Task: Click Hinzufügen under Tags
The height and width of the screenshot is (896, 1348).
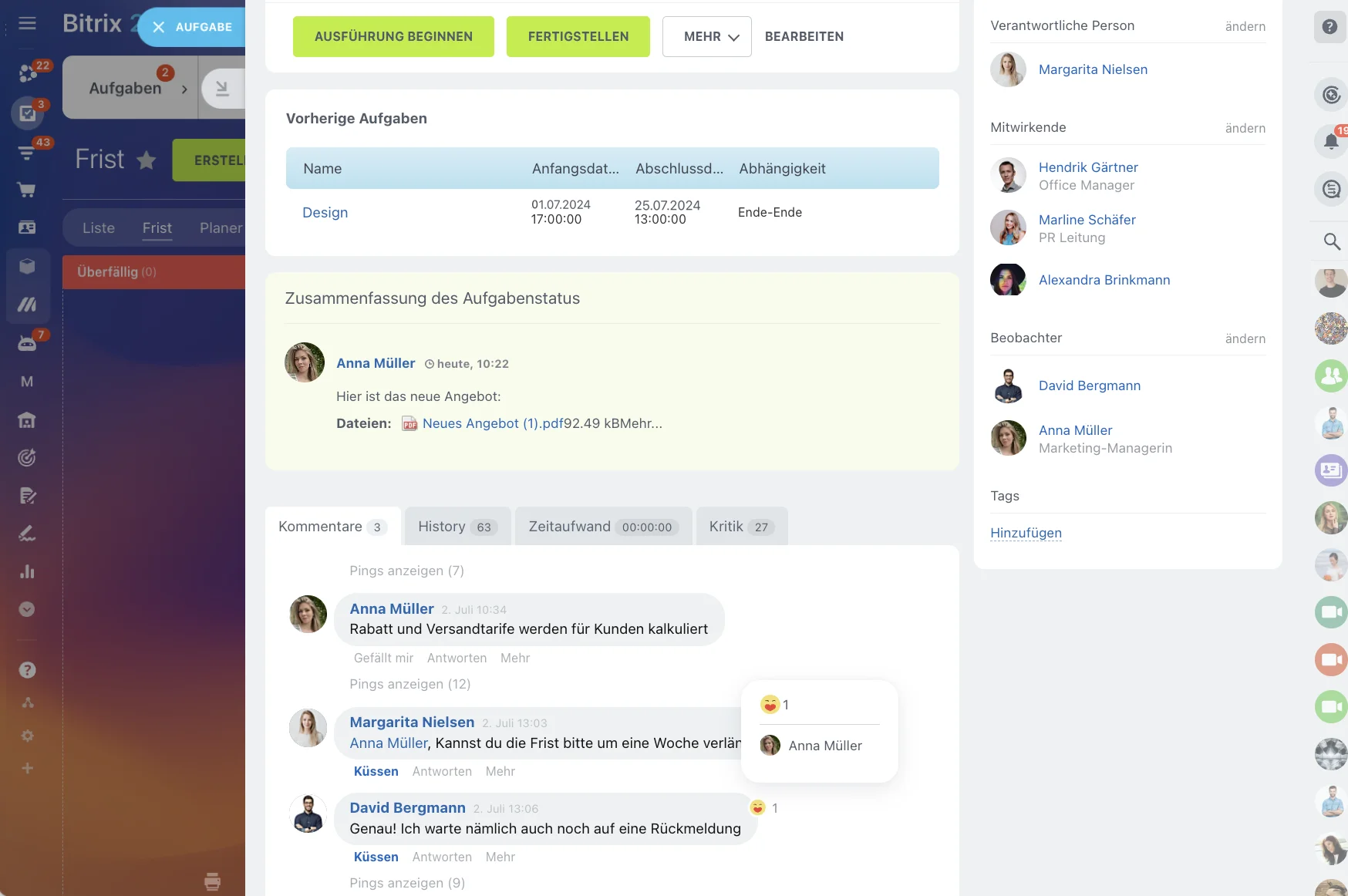Action: click(1026, 533)
